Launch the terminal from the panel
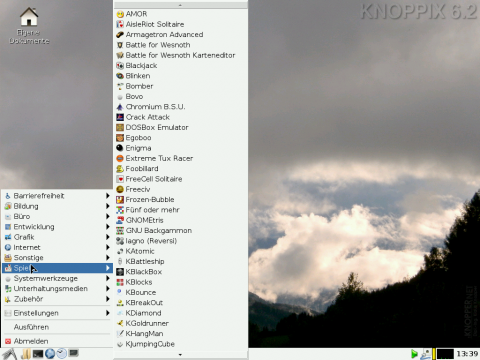Image resolution: width=480 pixels, height=360 pixels. point(38,354)
